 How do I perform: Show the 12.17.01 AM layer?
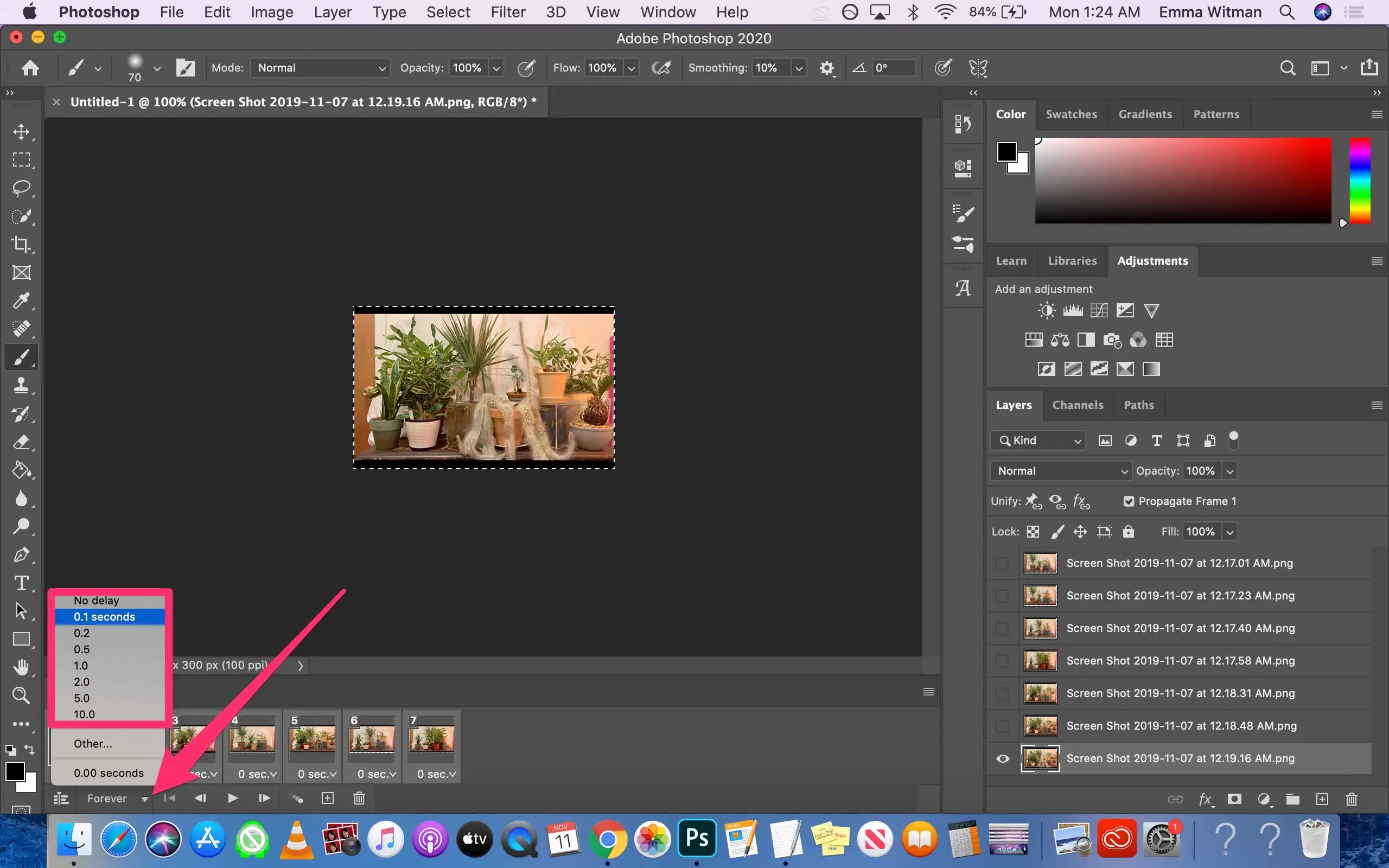tap(1002, 563)
